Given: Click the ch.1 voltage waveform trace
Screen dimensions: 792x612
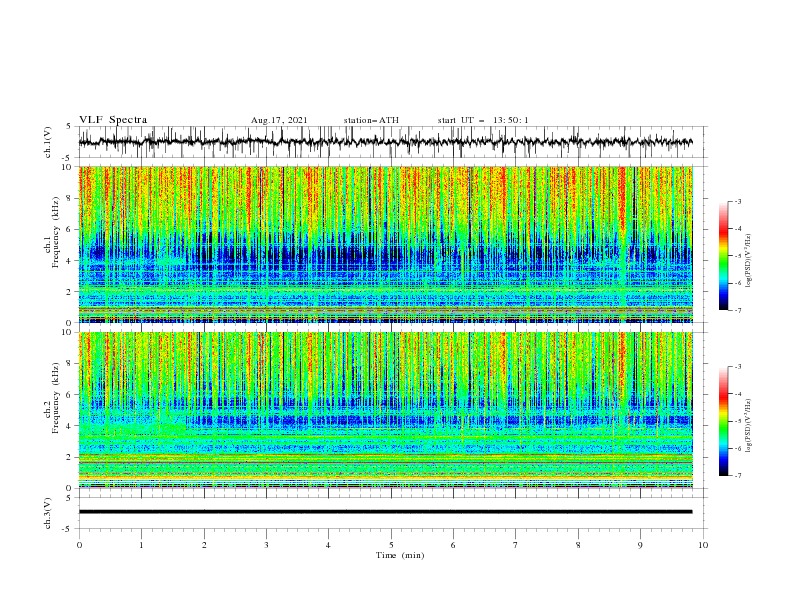Looking at the screenshot, I should click(385, 142).
